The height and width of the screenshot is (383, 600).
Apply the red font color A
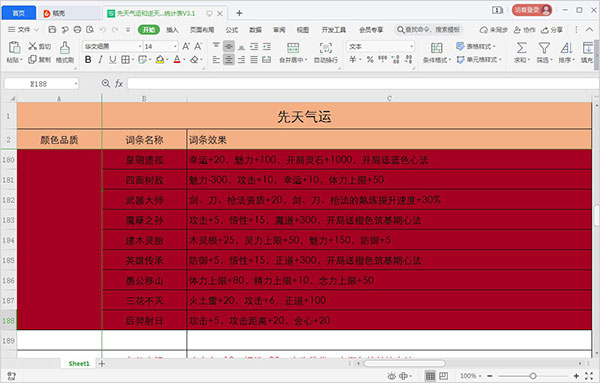(177, 59)
